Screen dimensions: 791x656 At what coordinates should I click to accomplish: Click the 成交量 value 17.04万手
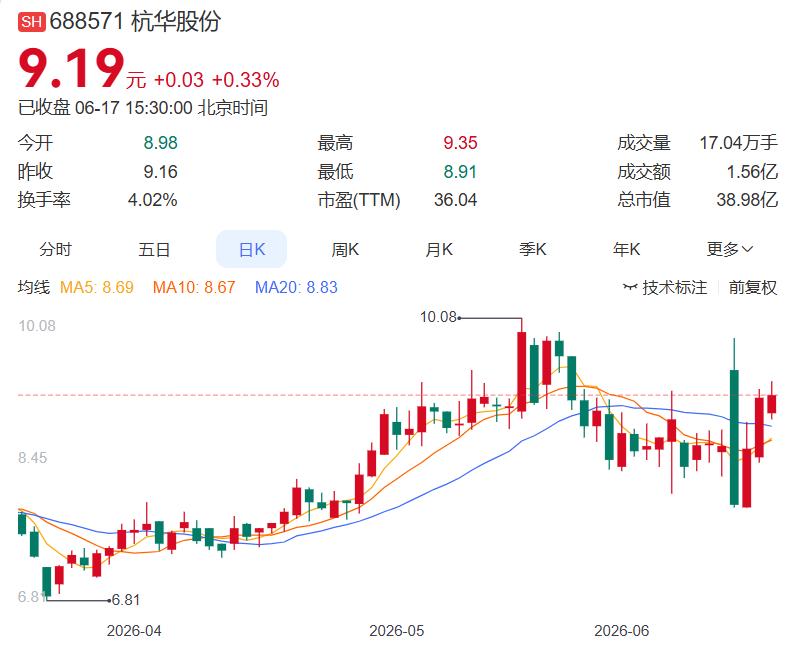739,143
